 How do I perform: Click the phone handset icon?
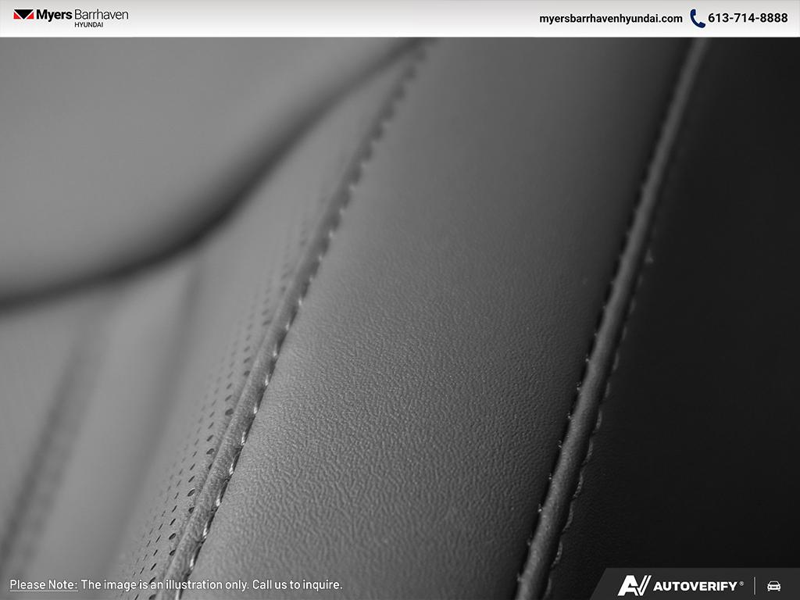[x=697, y=18]
